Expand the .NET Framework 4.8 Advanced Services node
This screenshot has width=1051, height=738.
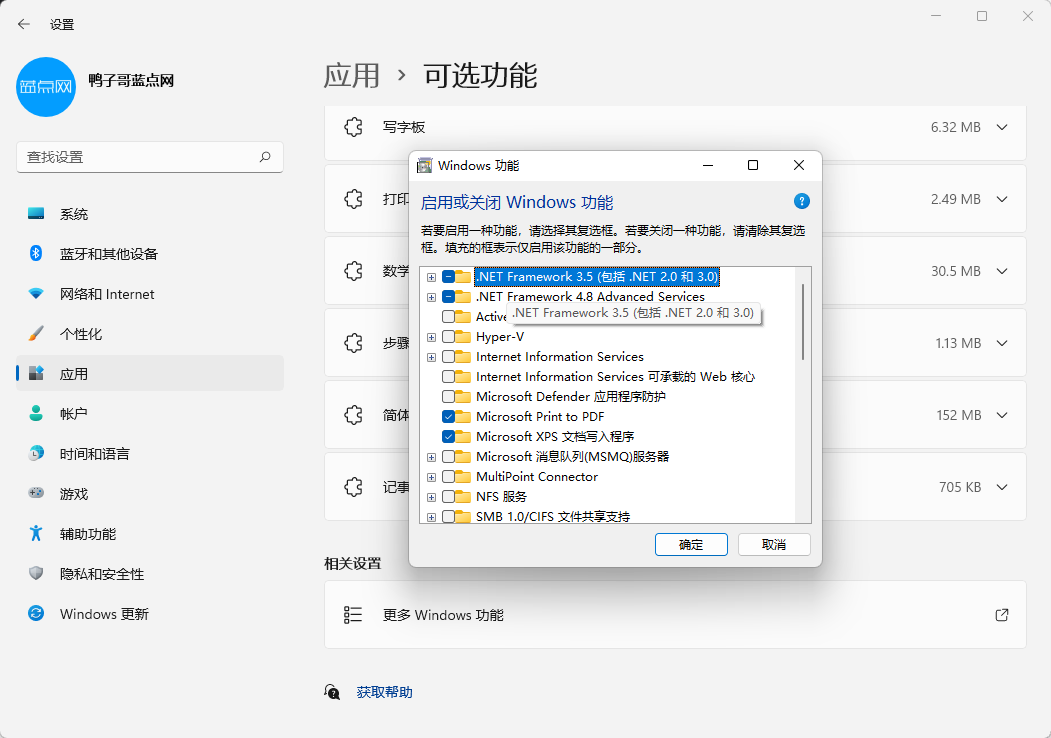tap(431, 297)
